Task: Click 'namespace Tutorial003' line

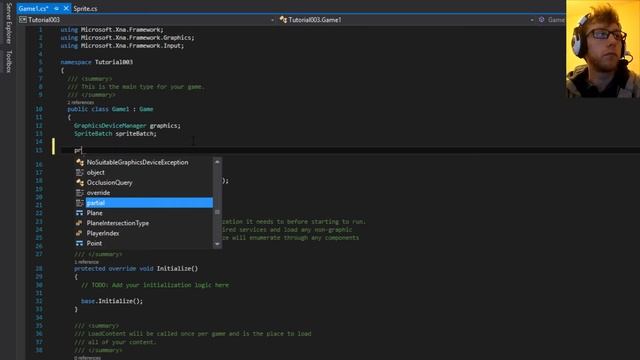Action: point(96,62)
